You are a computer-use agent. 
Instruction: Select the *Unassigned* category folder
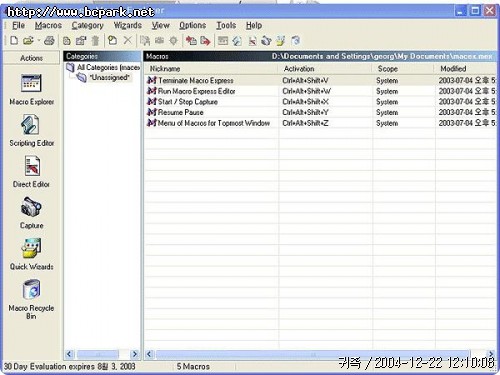[104, 78]
